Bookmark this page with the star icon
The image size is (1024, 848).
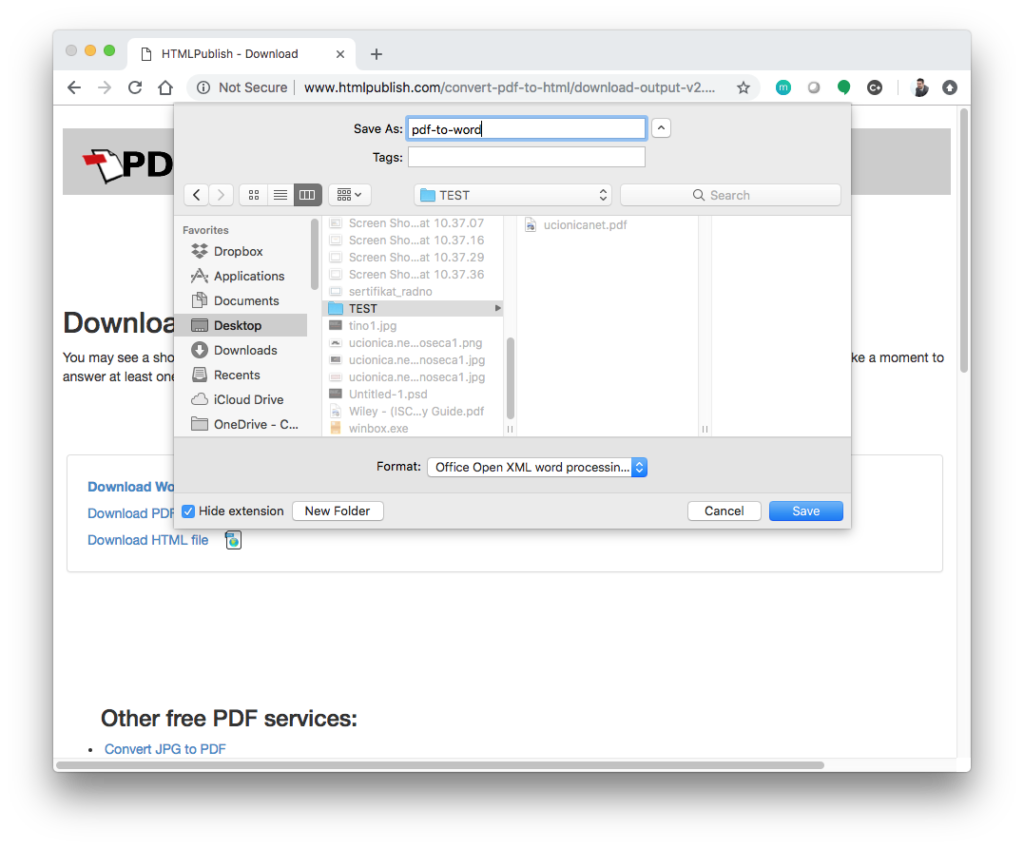coord(743,88)
